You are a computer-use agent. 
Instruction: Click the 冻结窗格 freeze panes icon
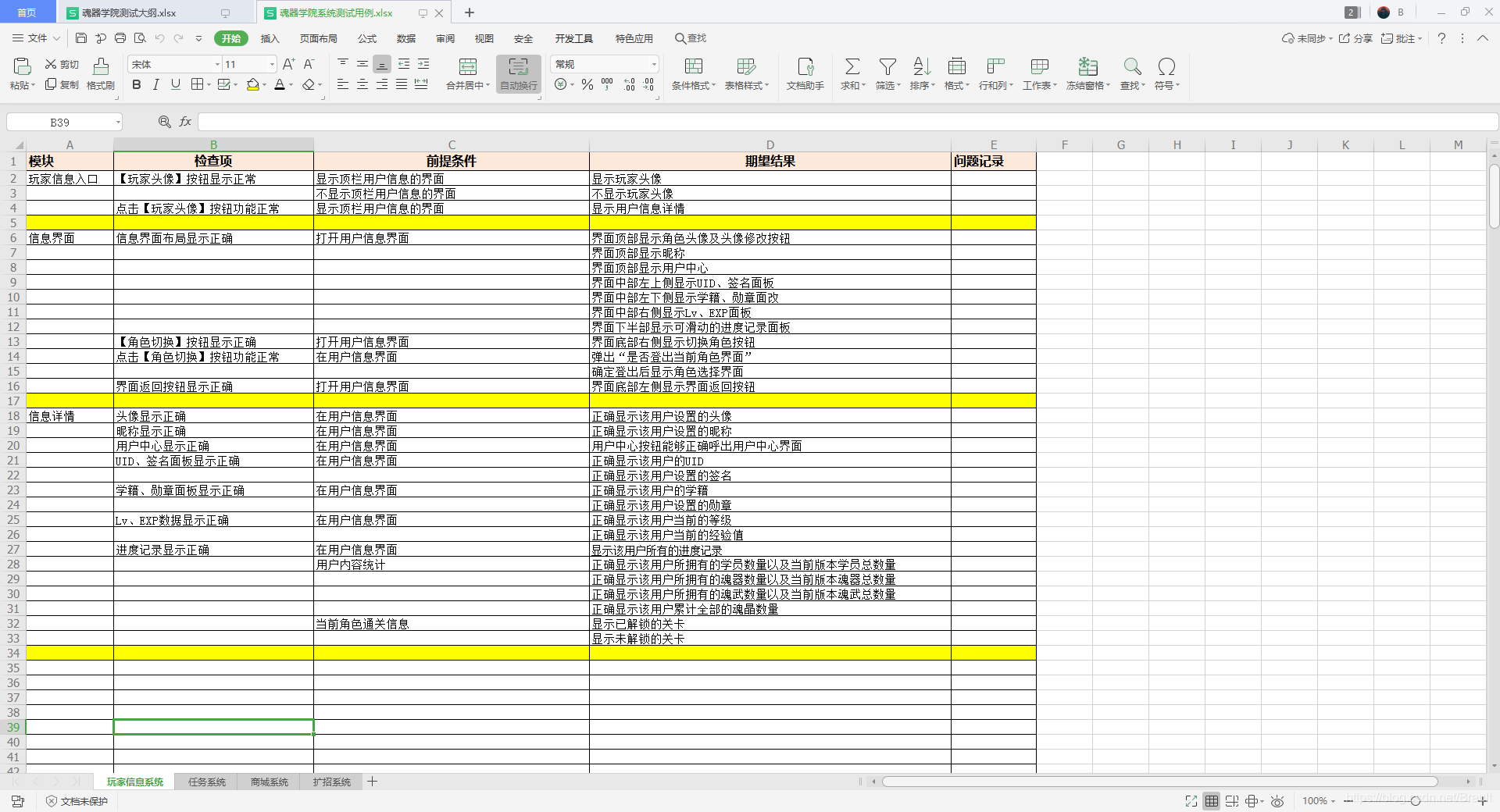1087,66
